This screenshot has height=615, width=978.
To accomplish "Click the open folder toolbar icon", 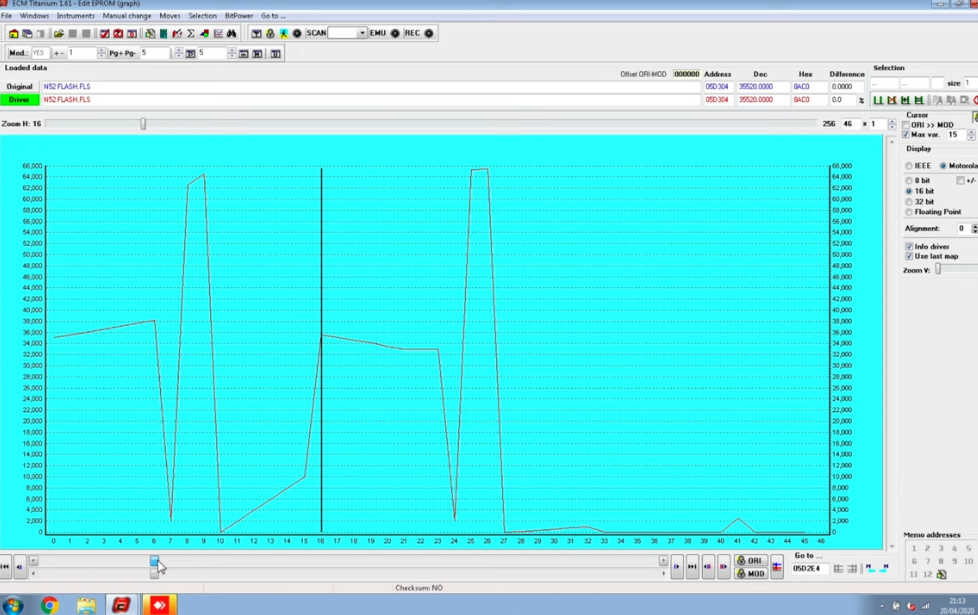I will tap(59, 34).
